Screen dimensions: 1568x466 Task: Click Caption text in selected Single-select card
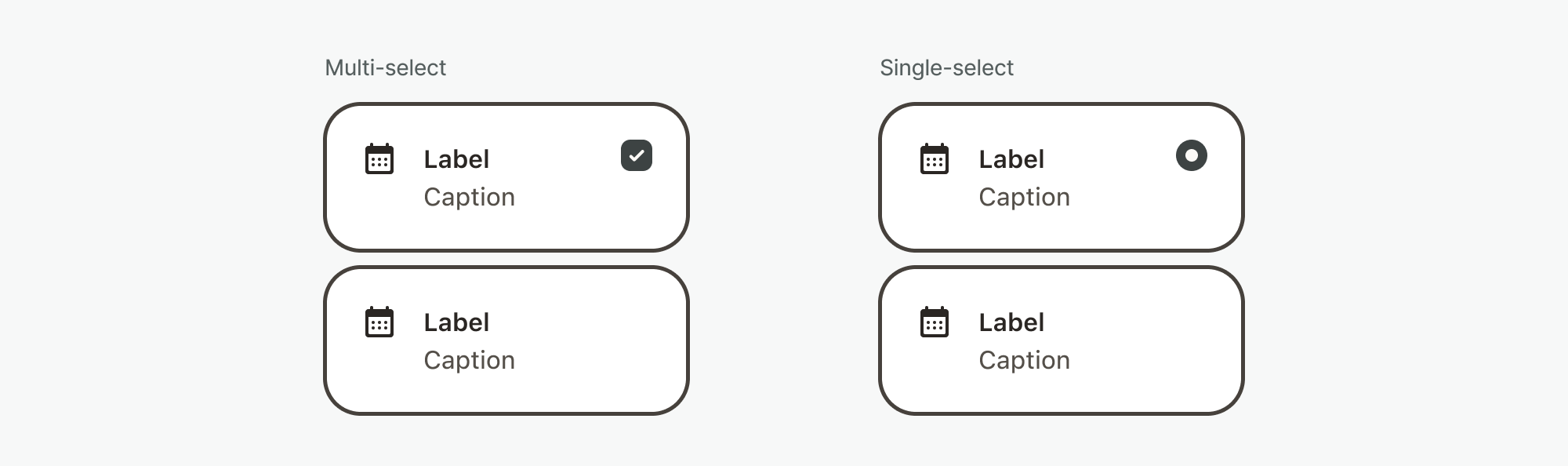pyautogui.click(x=1024, y=197)
